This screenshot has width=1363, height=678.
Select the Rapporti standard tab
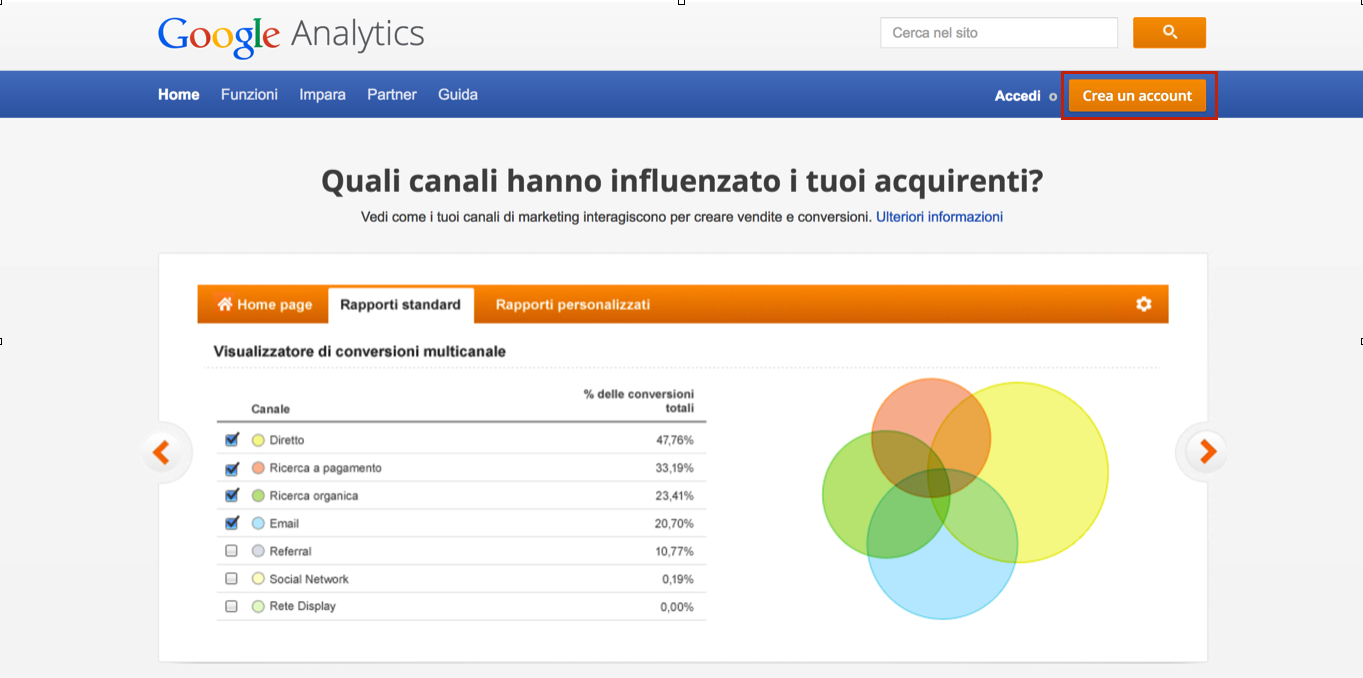(x=400, y=304)
